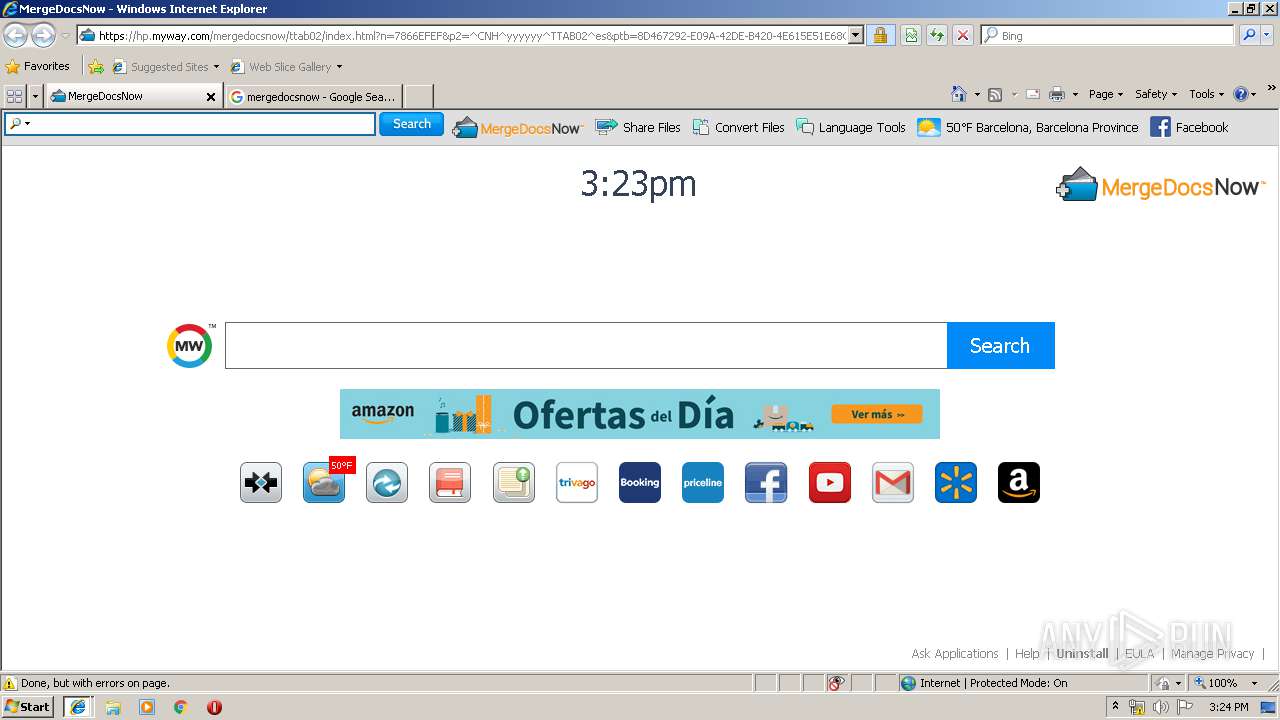
Task: Open the Tools dropdown menu
Action: [x=1207, y=94]
